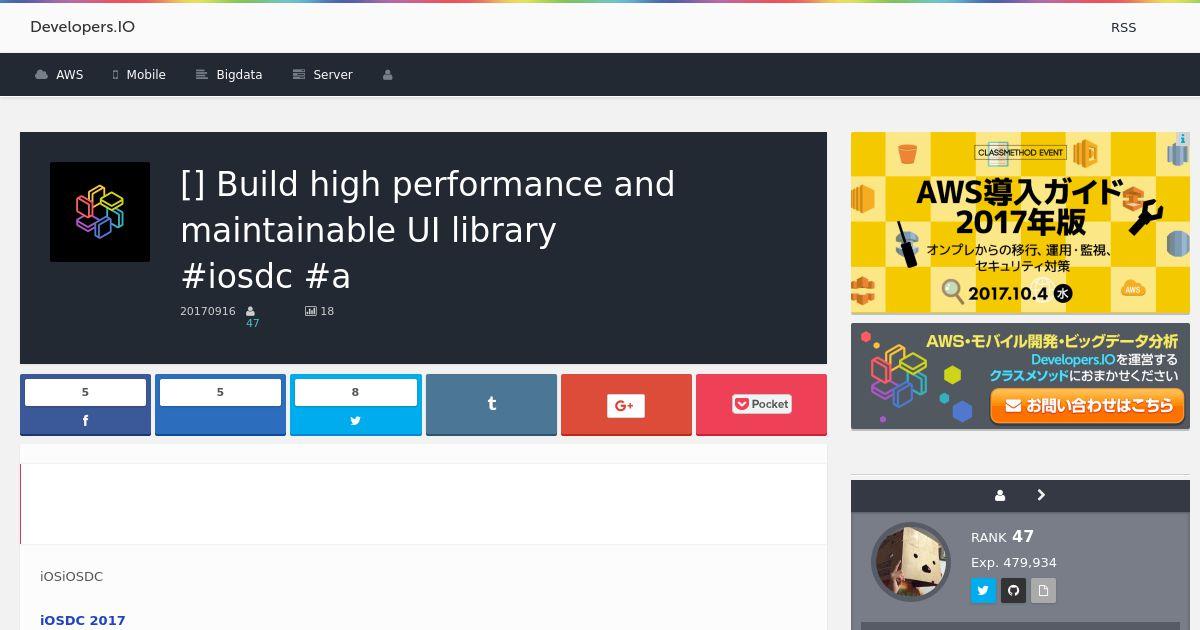Open the Server category in navigation
Image resolution: width=1200 pixels, height=630 pixels.
[x=322, y=75]
